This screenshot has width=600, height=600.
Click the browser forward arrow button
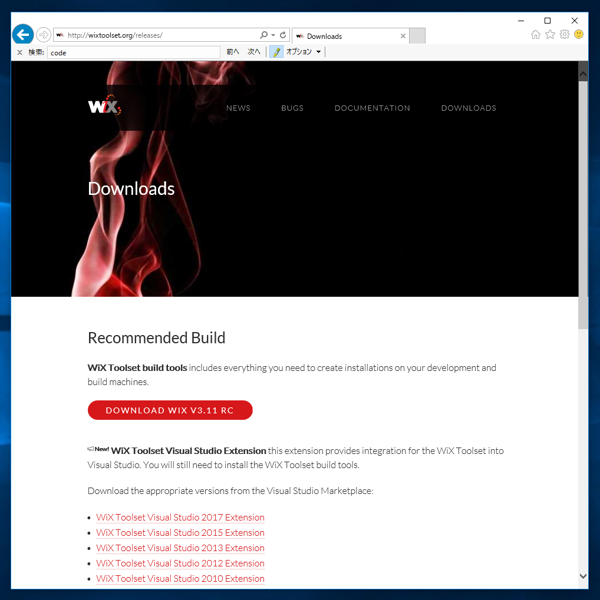tap(44, 35)
